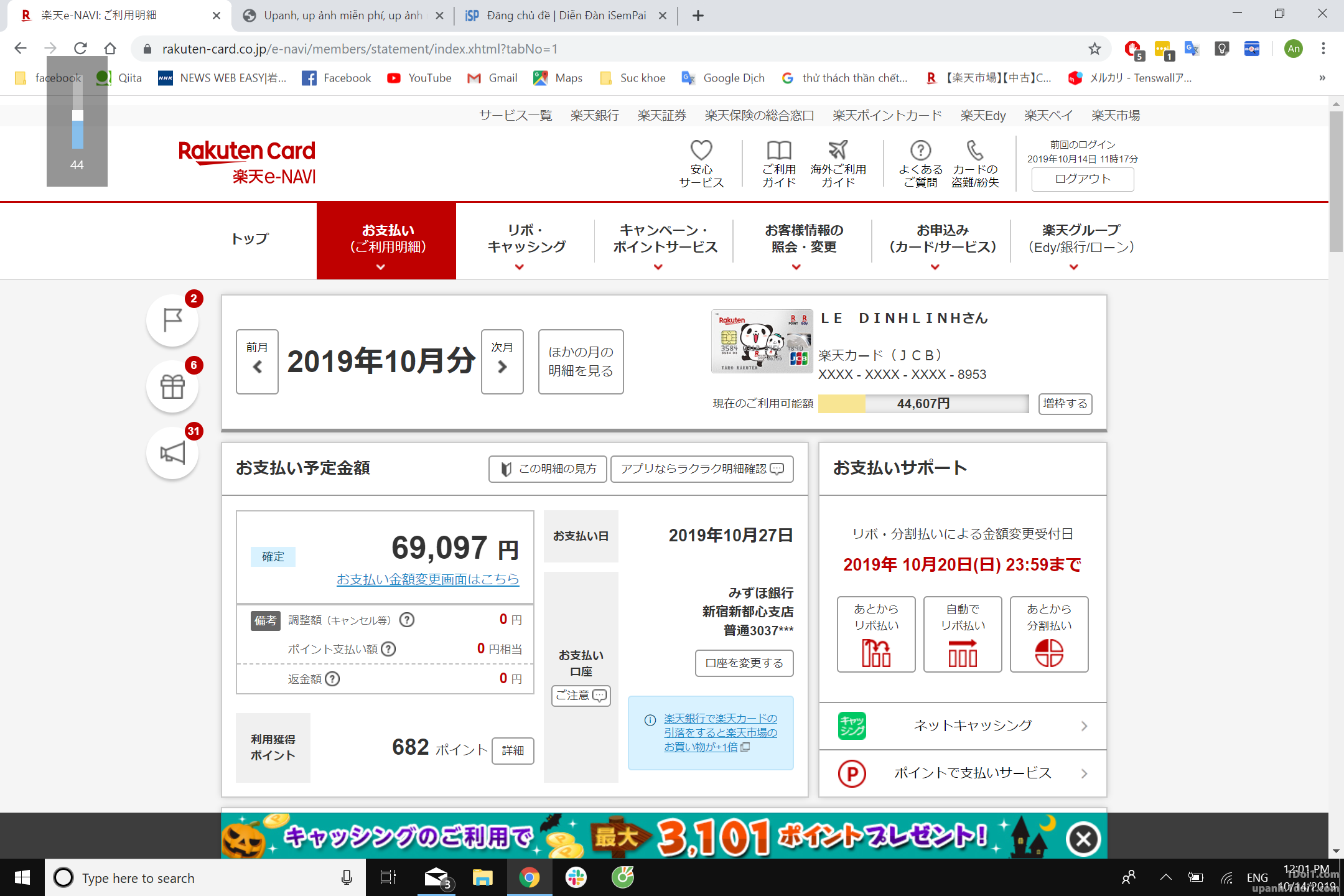Open Google Translate extension icon
Viewport: 1344px width, 896px height.
click(x=1192, y=49)
